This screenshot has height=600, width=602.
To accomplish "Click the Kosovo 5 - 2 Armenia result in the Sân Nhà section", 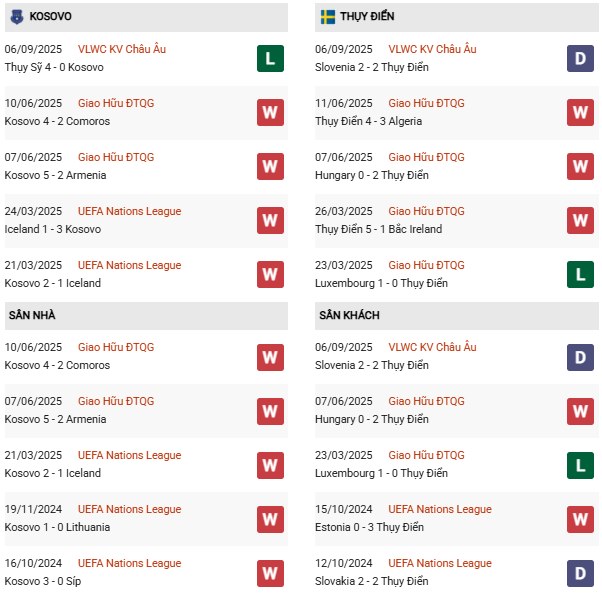I will (x=57, y=419).
